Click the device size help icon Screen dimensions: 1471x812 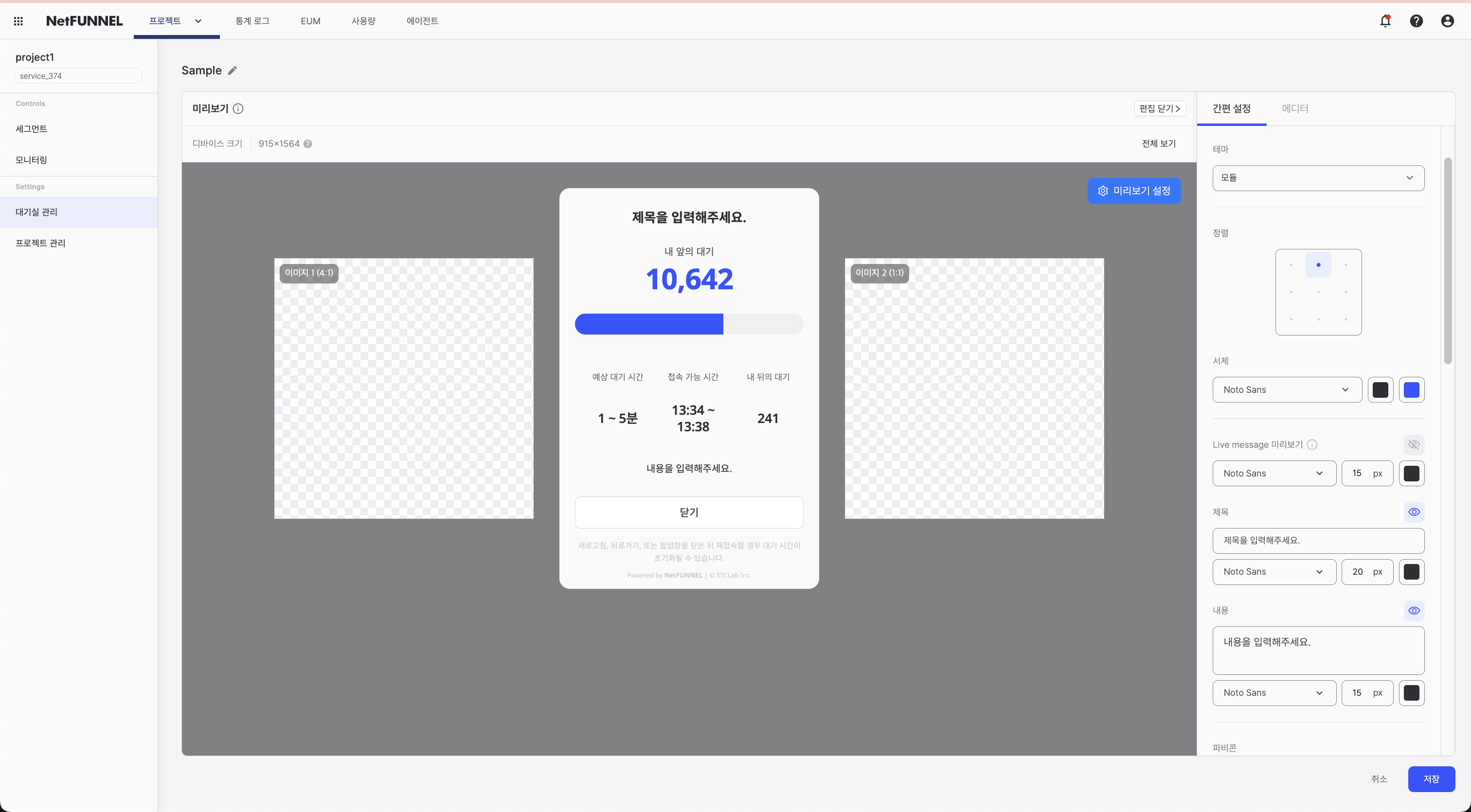308,144
